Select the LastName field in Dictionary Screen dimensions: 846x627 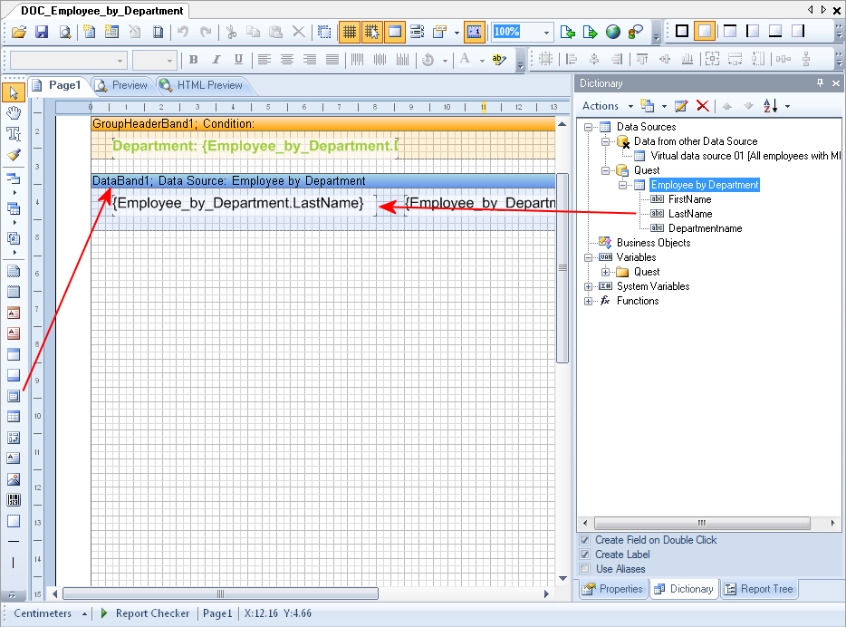690,214
